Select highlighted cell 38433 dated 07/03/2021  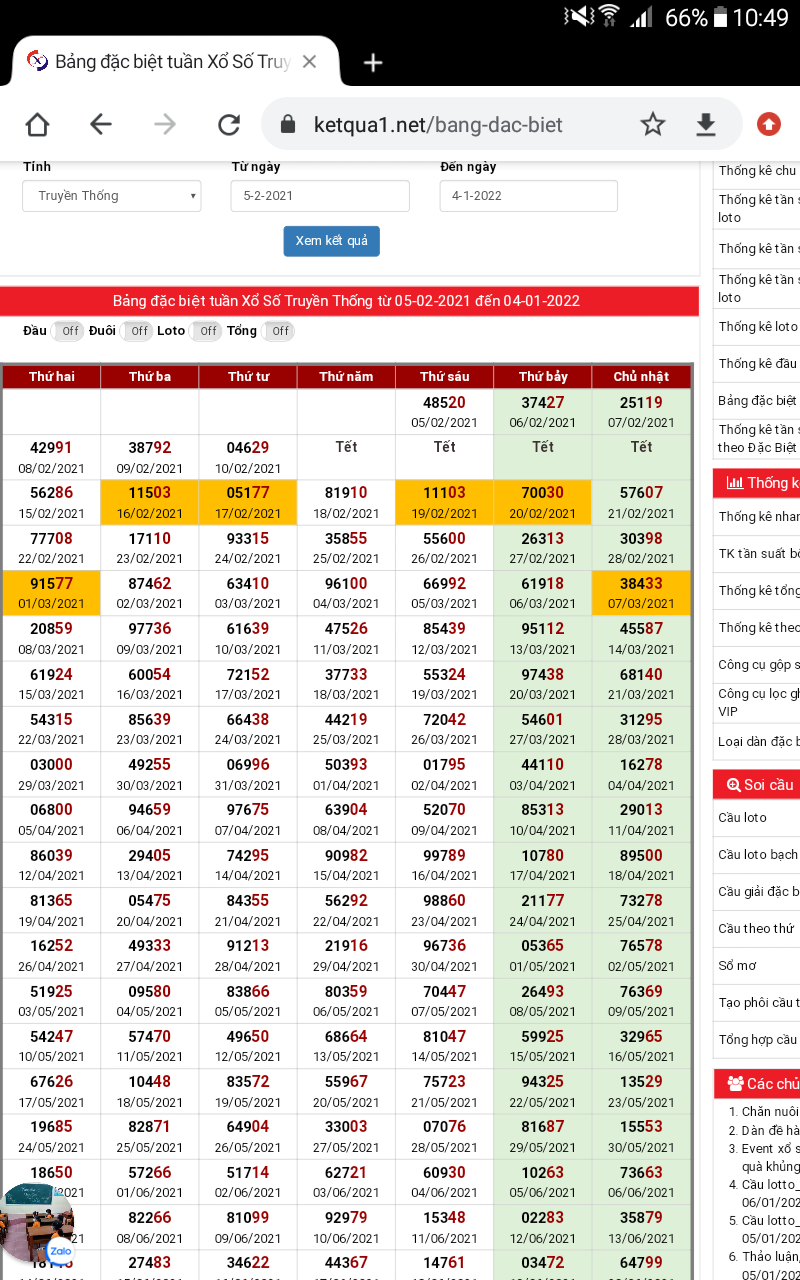(641, 593)
